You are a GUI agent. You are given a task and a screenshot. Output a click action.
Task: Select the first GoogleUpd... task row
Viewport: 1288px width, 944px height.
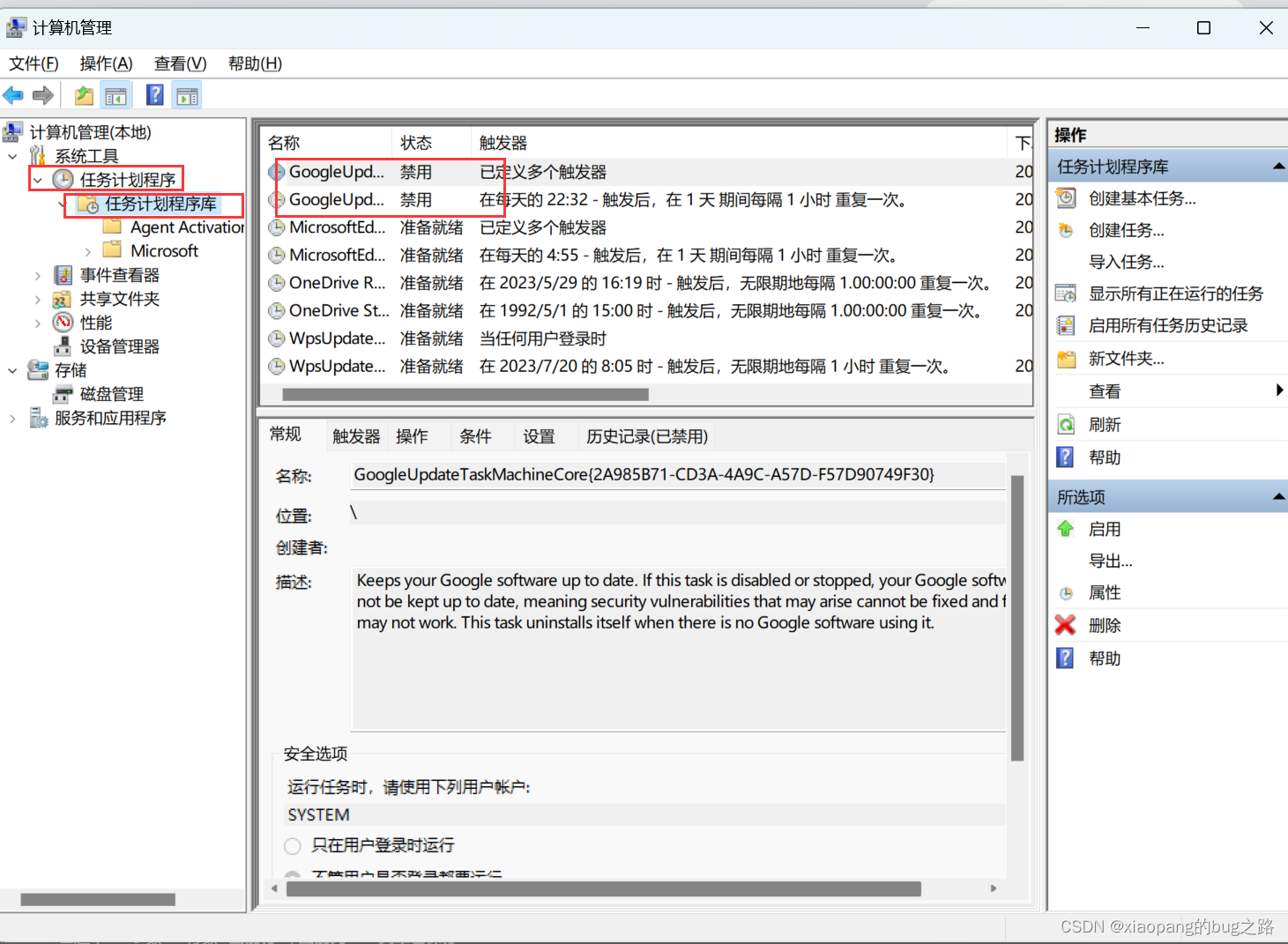point(646,172)
